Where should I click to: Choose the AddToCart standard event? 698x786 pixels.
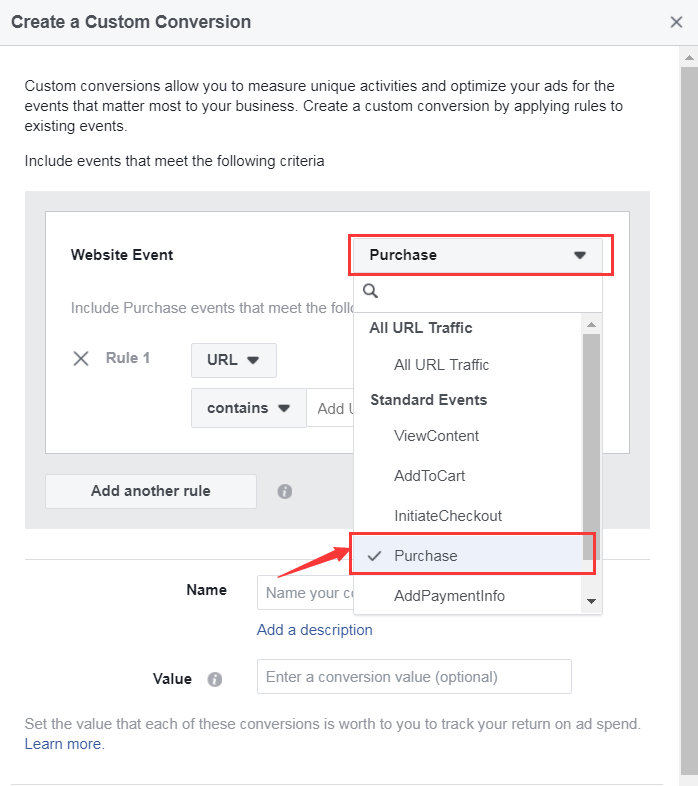(429, 476)
